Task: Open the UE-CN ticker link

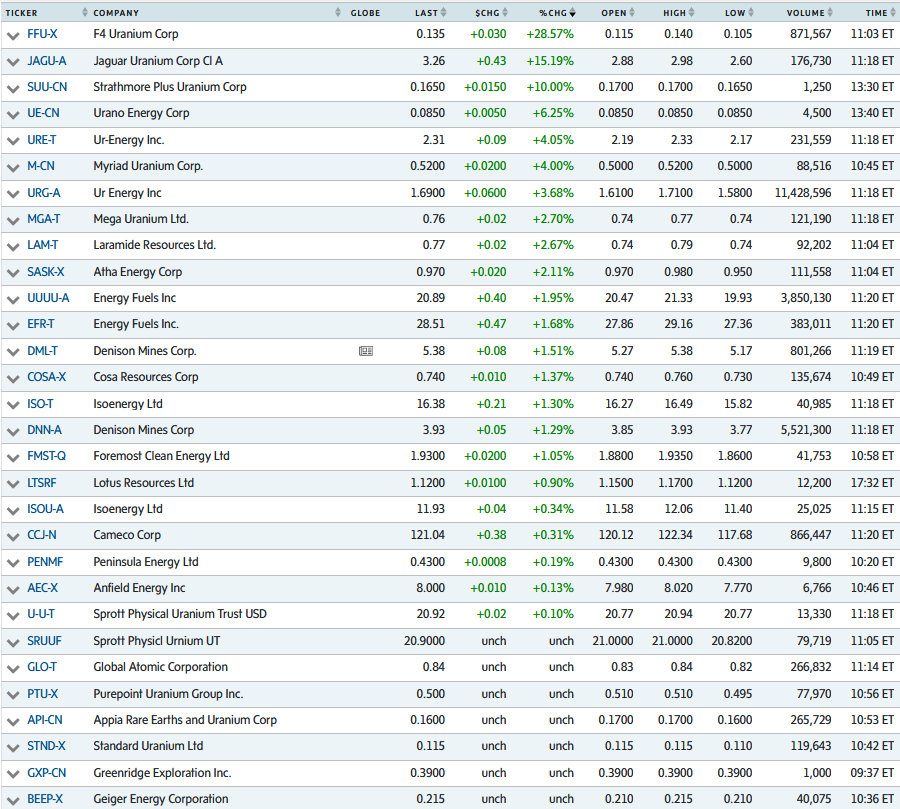Action: click(x=43, y=113)
